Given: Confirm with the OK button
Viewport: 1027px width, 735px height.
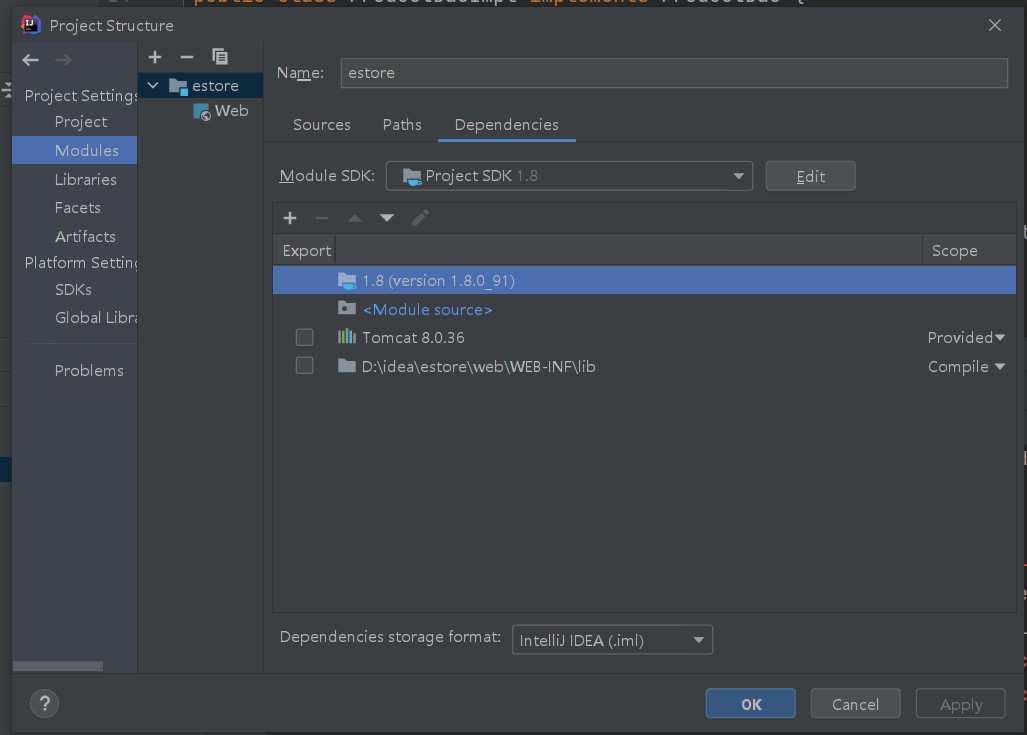Looking at the screenshot, I should (751, 704).
